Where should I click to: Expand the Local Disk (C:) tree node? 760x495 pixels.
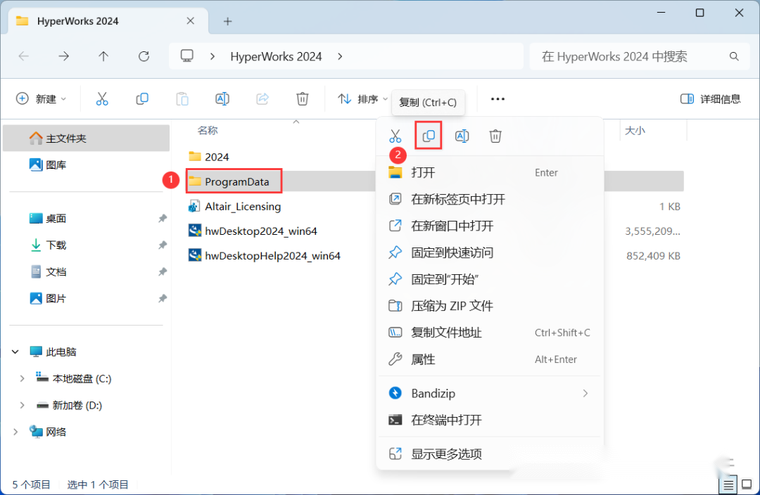pos(22,379)
